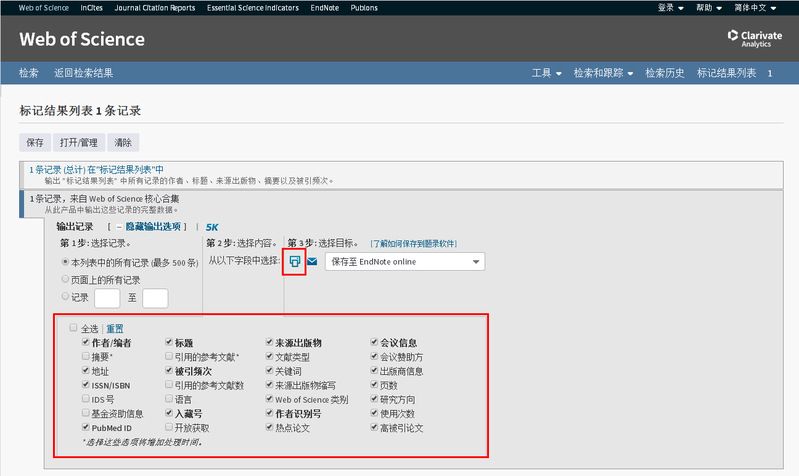This screenshot has height=476, width=799.
Task: Select 页面上的所有记录 radio button
Action: pyautogui.click(x=66, y=280)
